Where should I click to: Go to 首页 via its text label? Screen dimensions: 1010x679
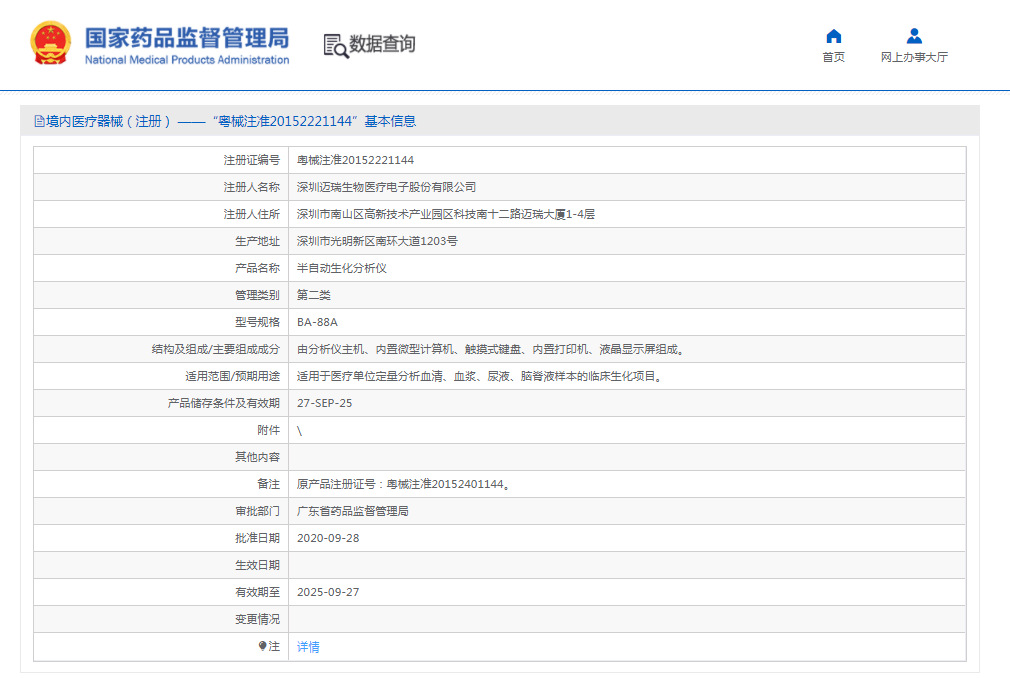coord(833,58)
